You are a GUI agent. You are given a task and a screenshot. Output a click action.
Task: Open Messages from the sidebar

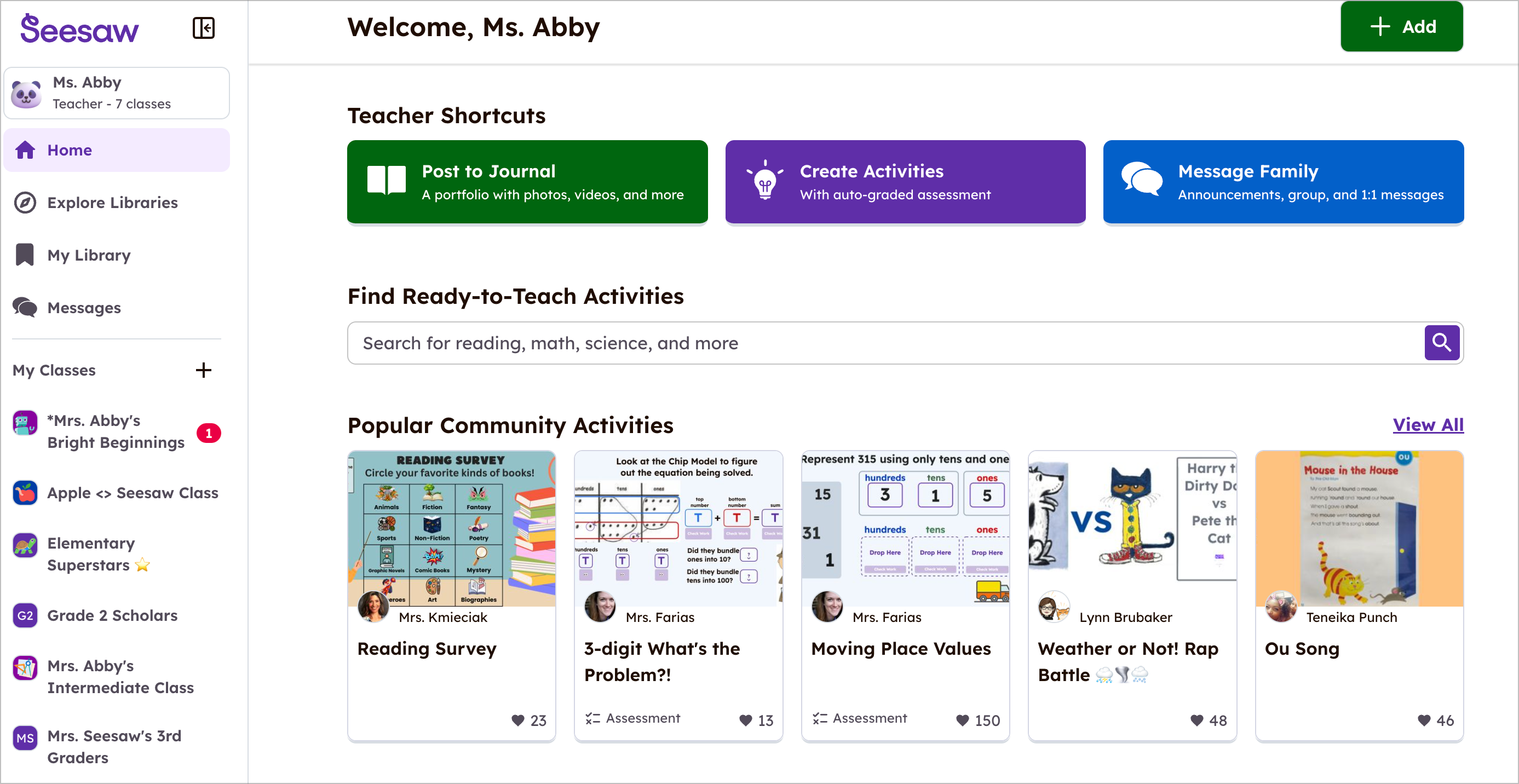[x=84, y=307]
